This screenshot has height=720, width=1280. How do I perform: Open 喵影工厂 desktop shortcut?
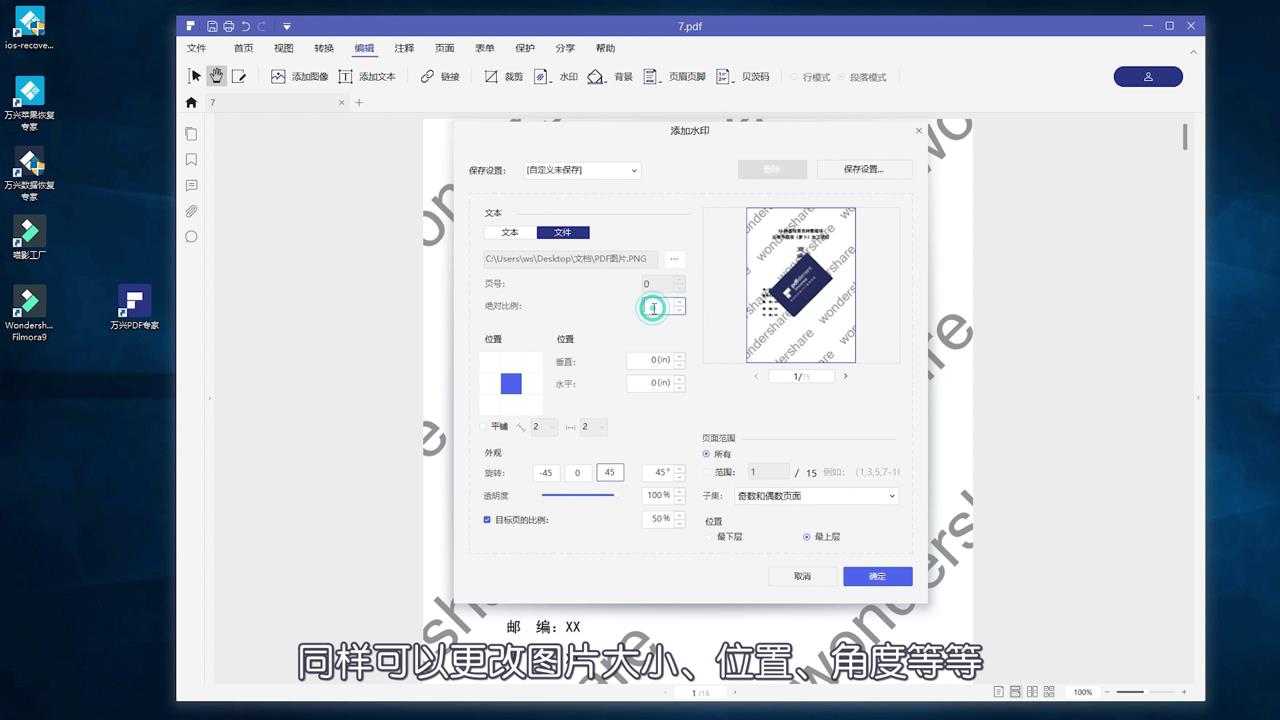[x=29, y=238]
